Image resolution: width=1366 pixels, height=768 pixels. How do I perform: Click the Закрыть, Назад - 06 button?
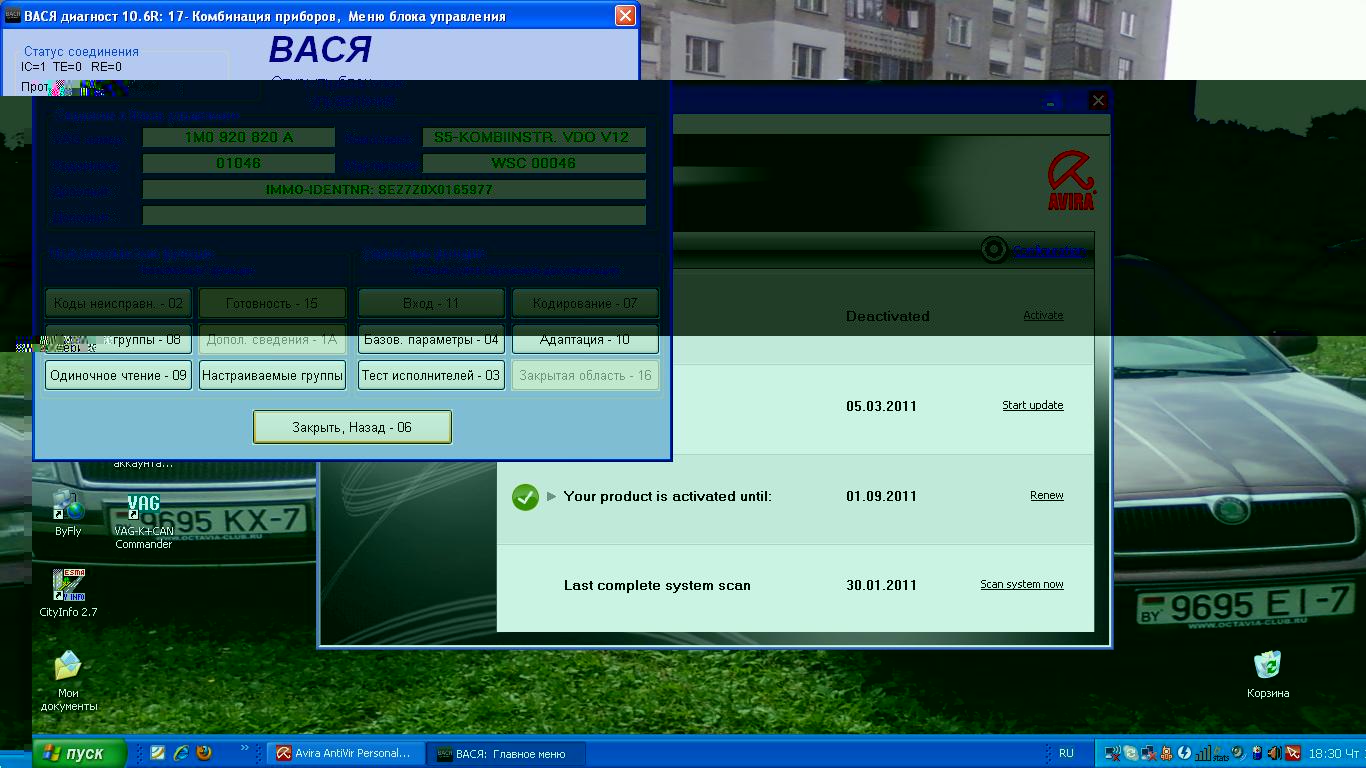[x=352, y=427]
